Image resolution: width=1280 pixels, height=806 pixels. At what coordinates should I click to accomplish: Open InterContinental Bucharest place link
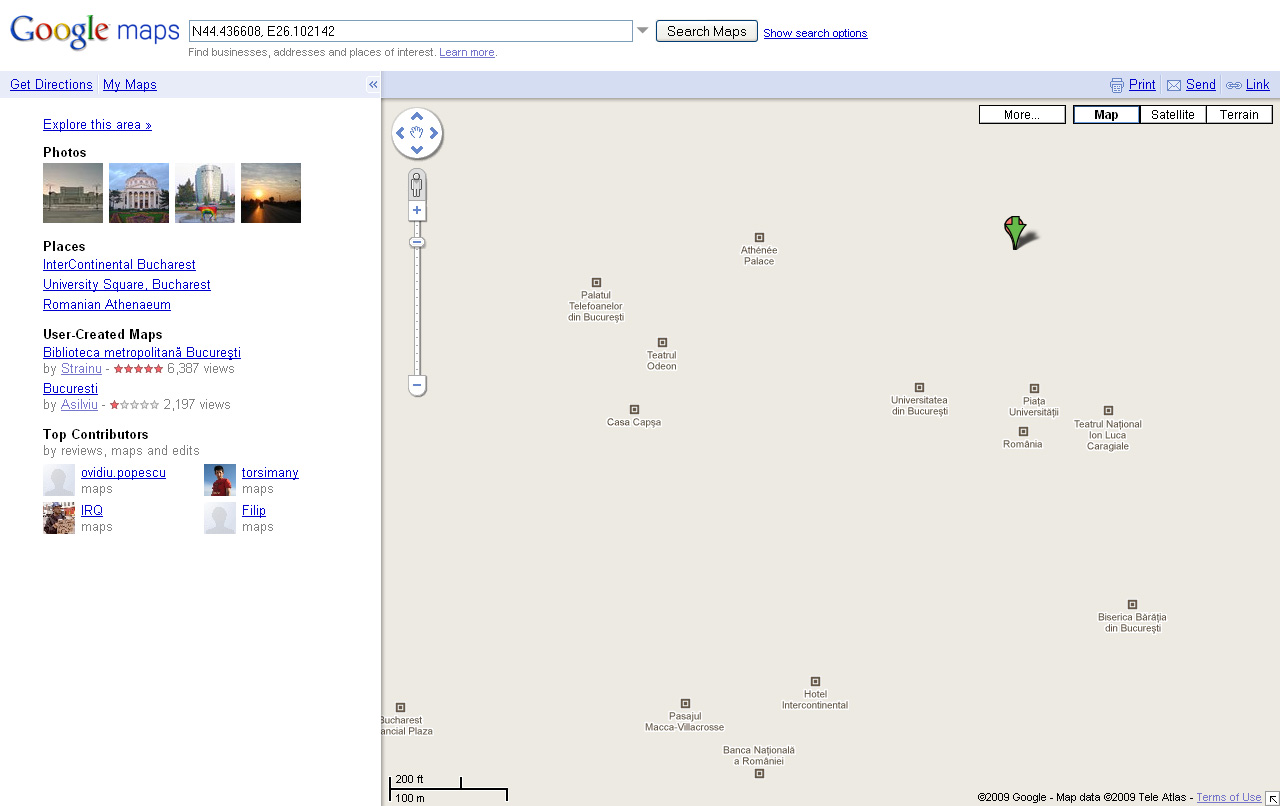[119, 265]
